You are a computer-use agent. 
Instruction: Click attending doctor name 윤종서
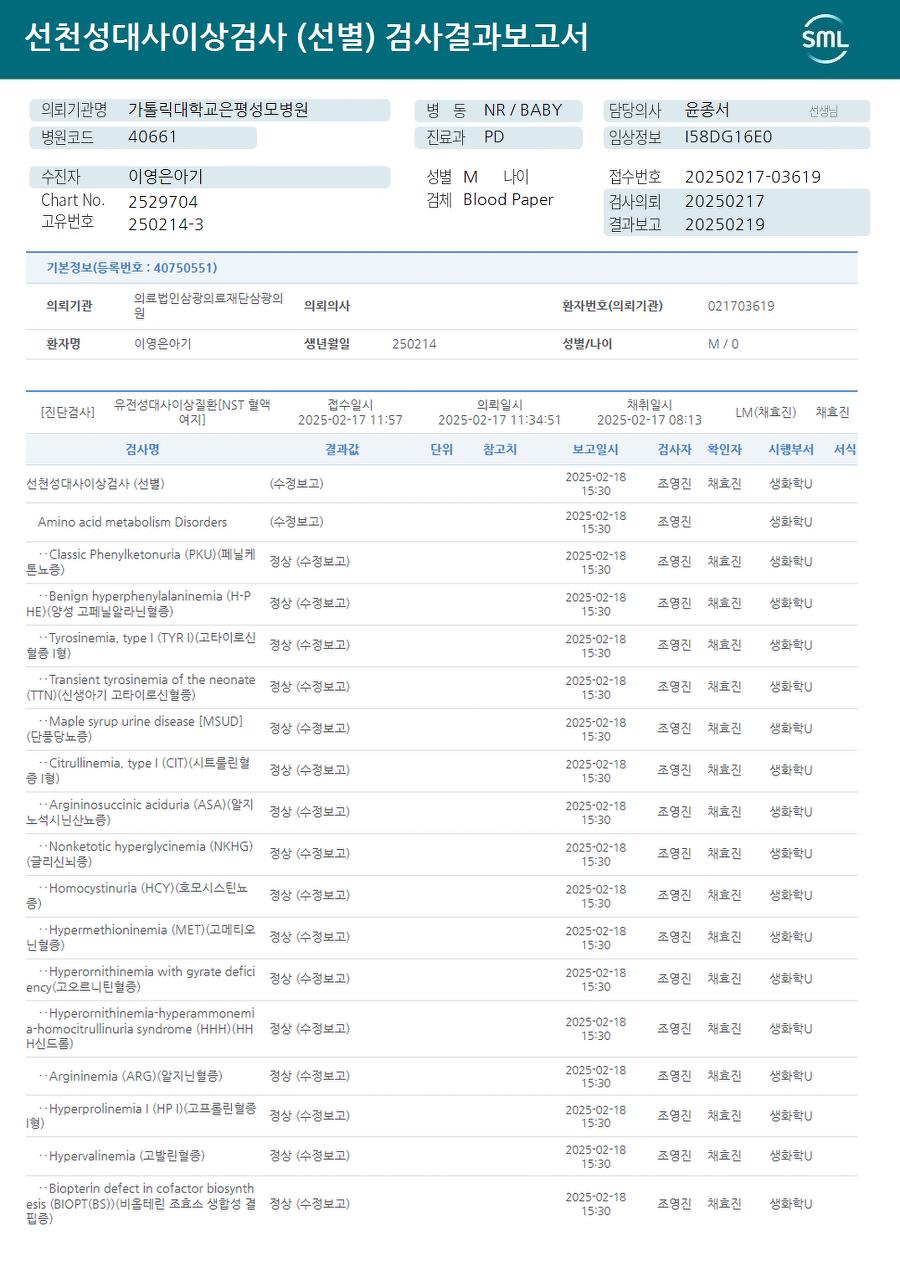[x=707, y=110]
